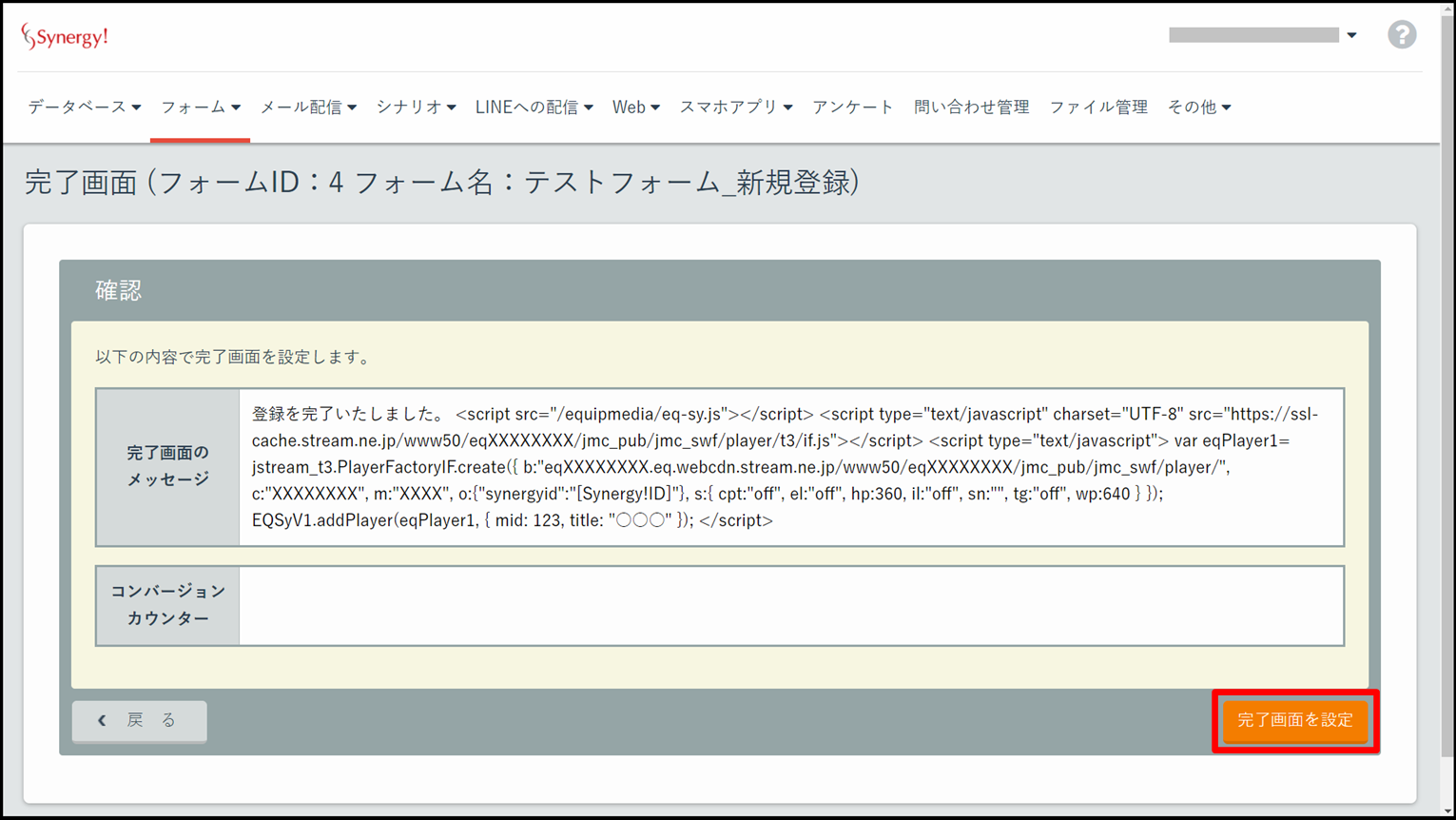1456x820 pixels.
Task: Open the Web dropdown menu
Action: pyautogui.click(x=635, y=107)
